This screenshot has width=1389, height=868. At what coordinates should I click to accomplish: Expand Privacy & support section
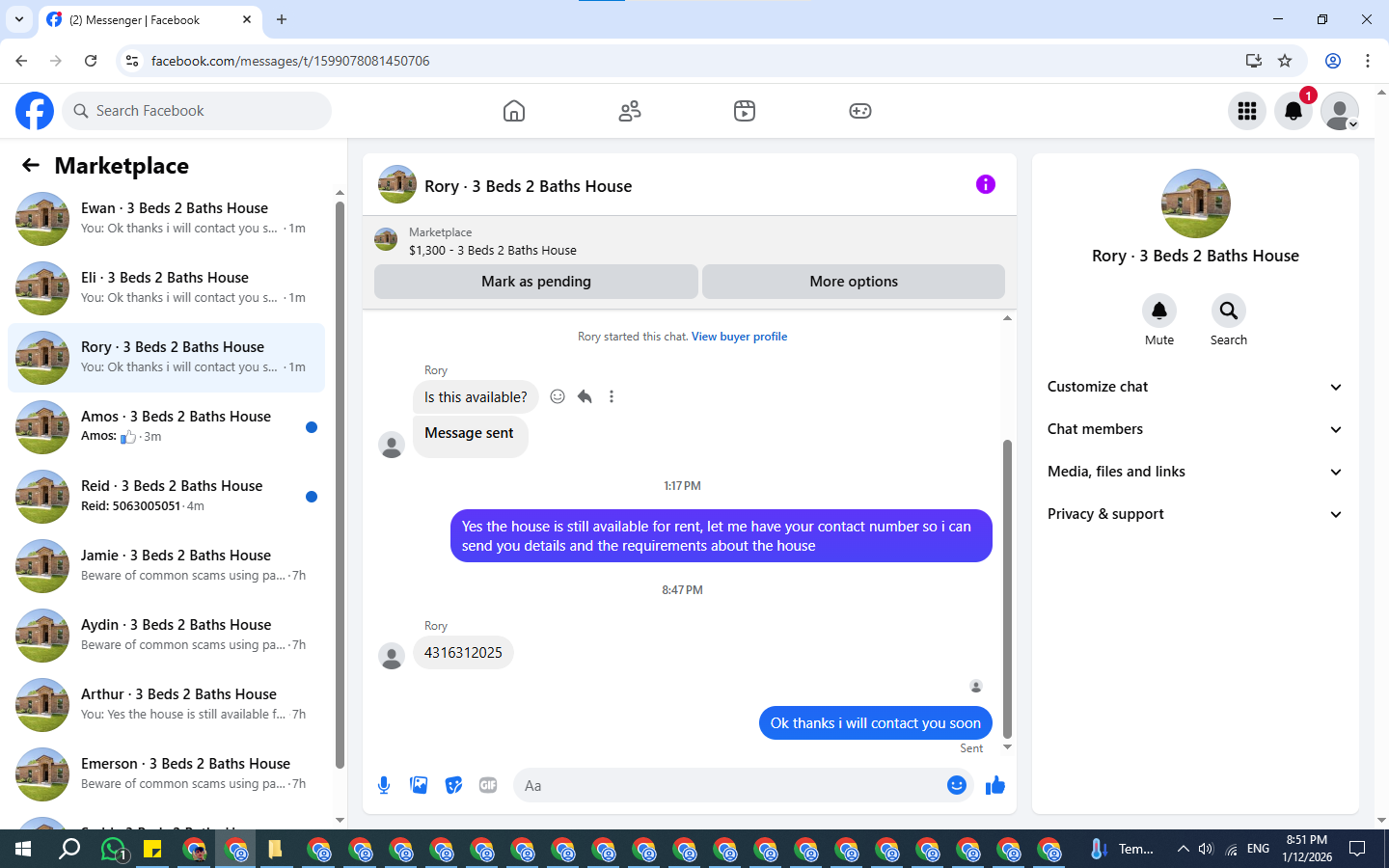[x=1195, y=514]
